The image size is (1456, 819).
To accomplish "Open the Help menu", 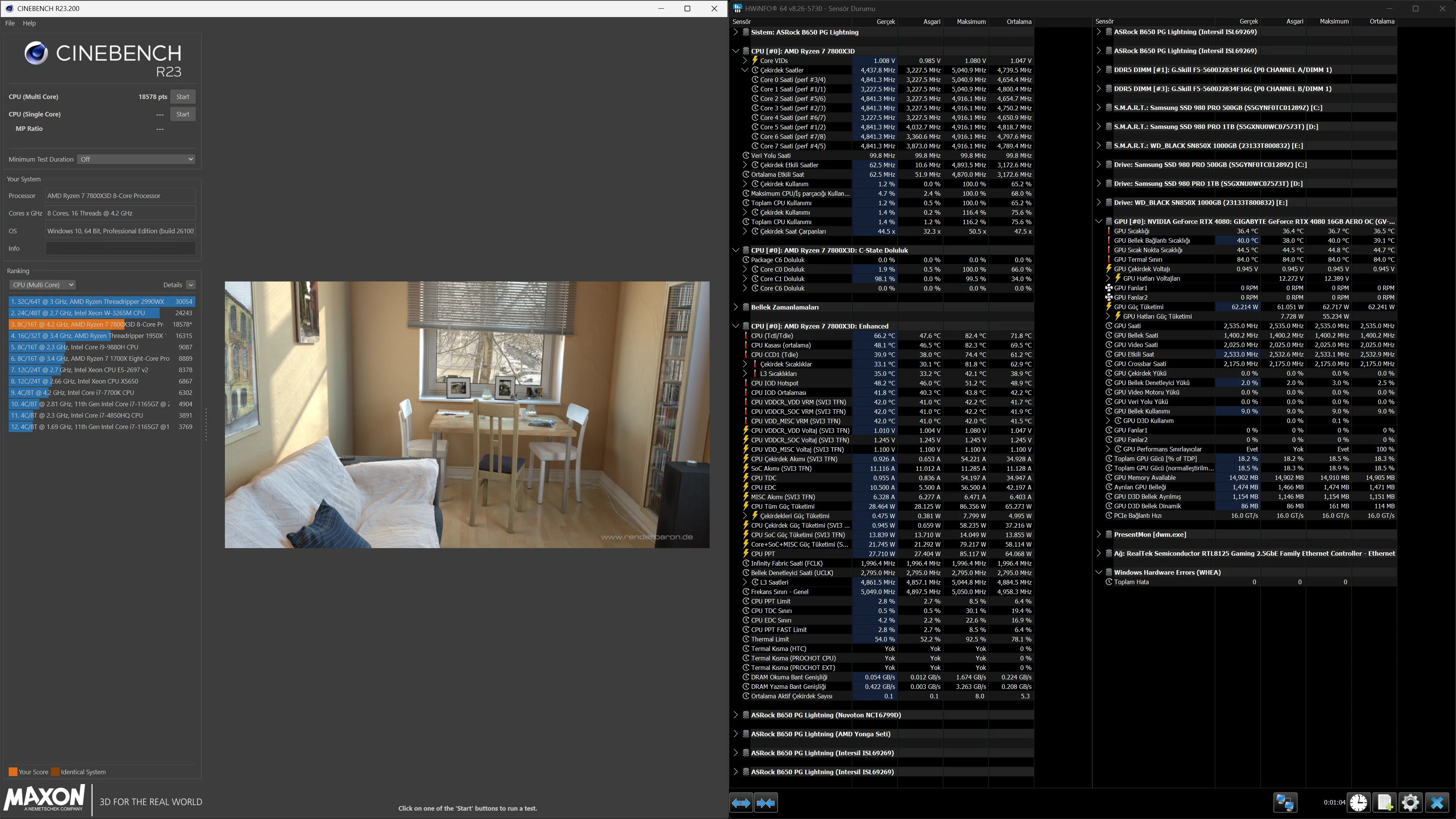I will point(29,23).
